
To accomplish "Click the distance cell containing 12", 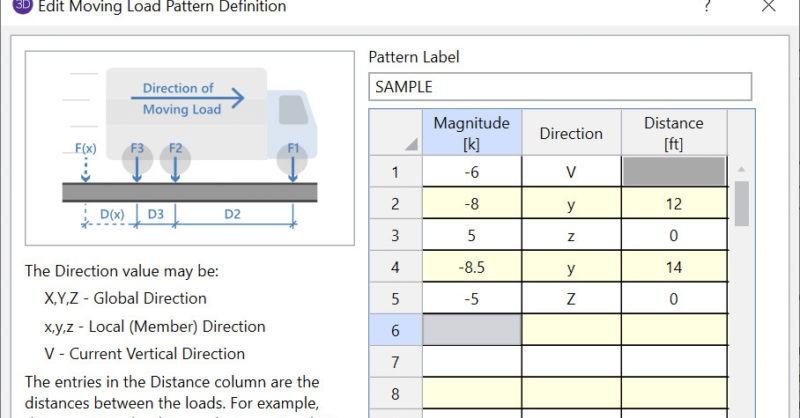I will coord(673,204).
